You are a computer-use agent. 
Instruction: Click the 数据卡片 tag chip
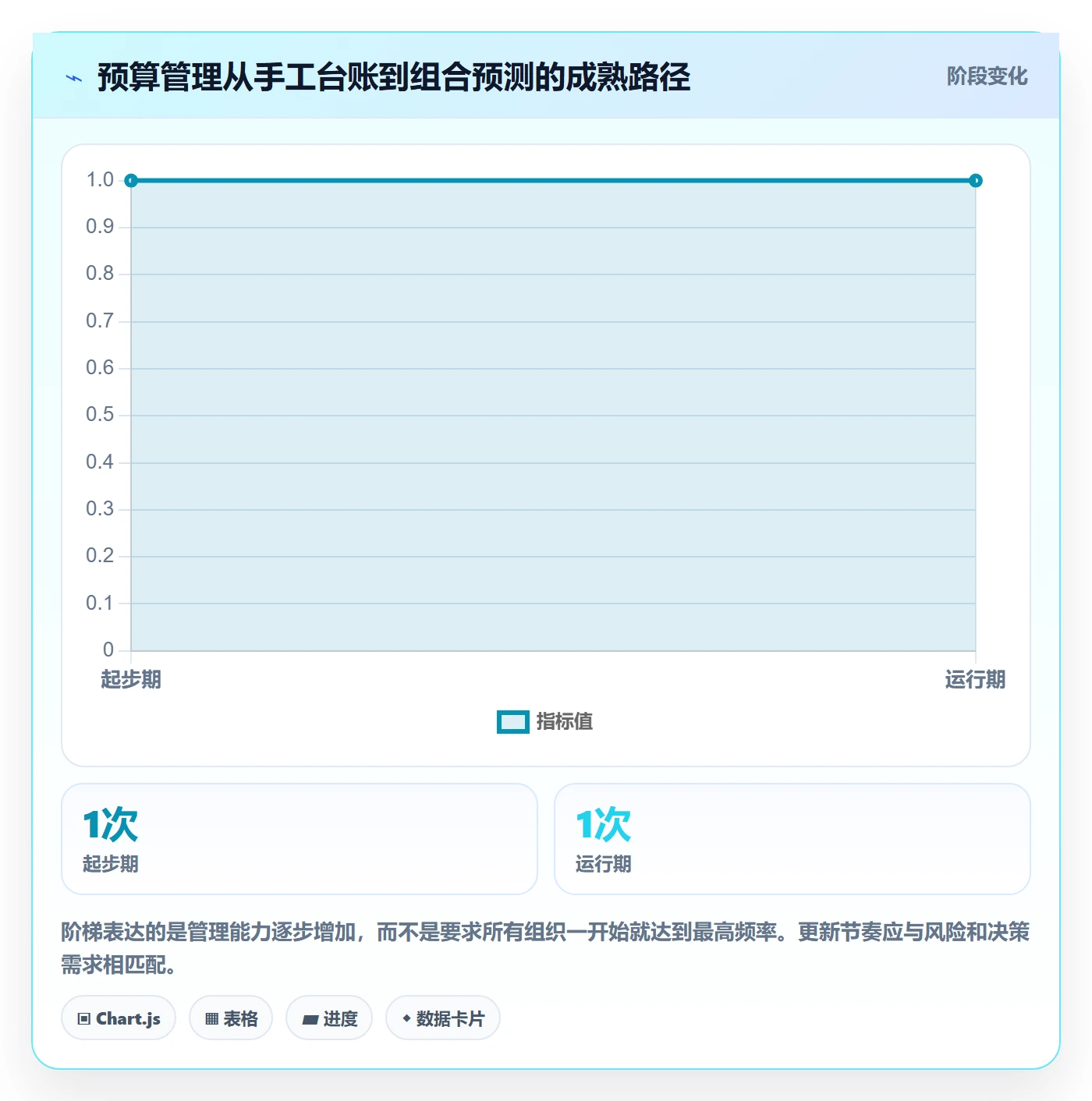(443, 1018)
